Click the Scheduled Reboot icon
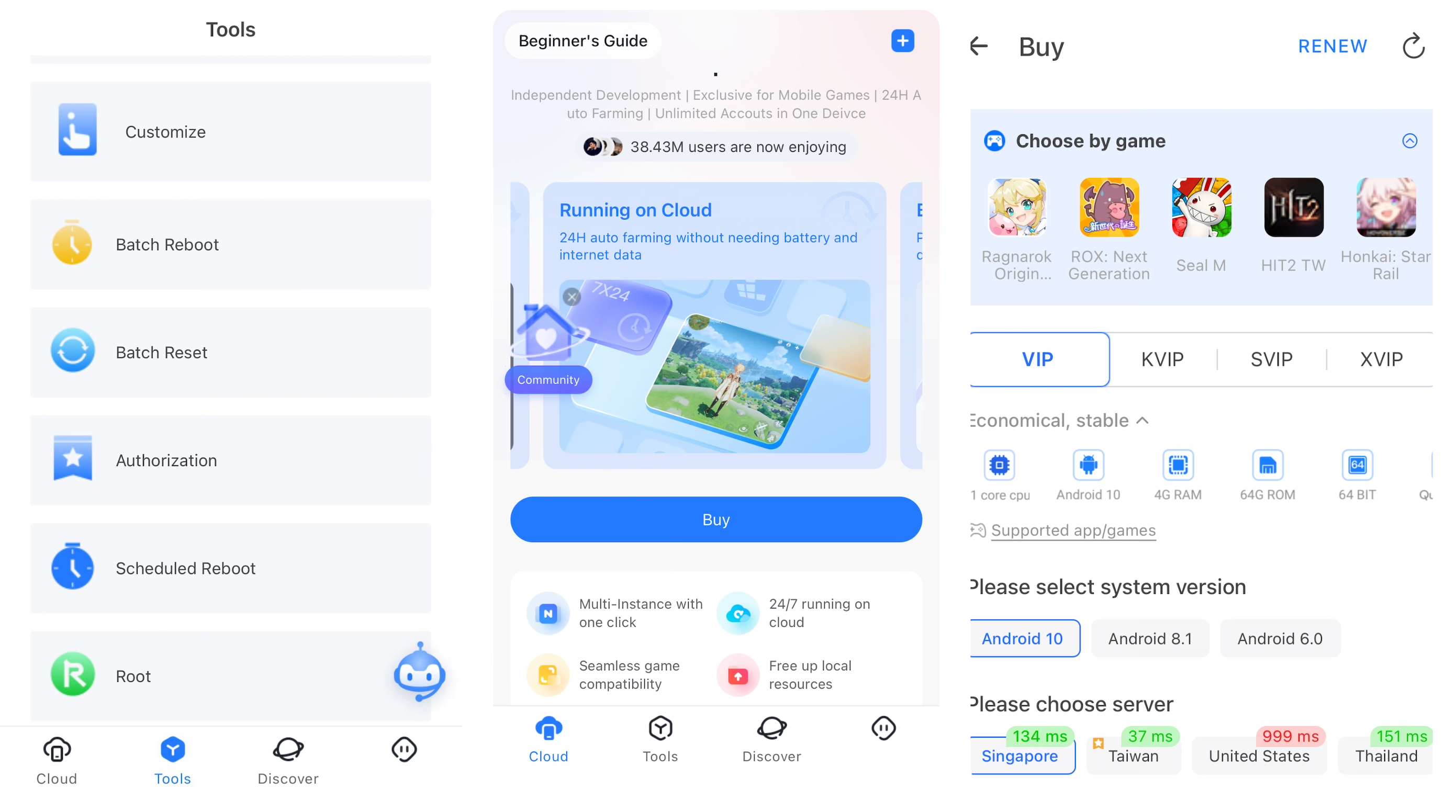Viewport: 1456px width, 812px height. [x=72, y=567]
